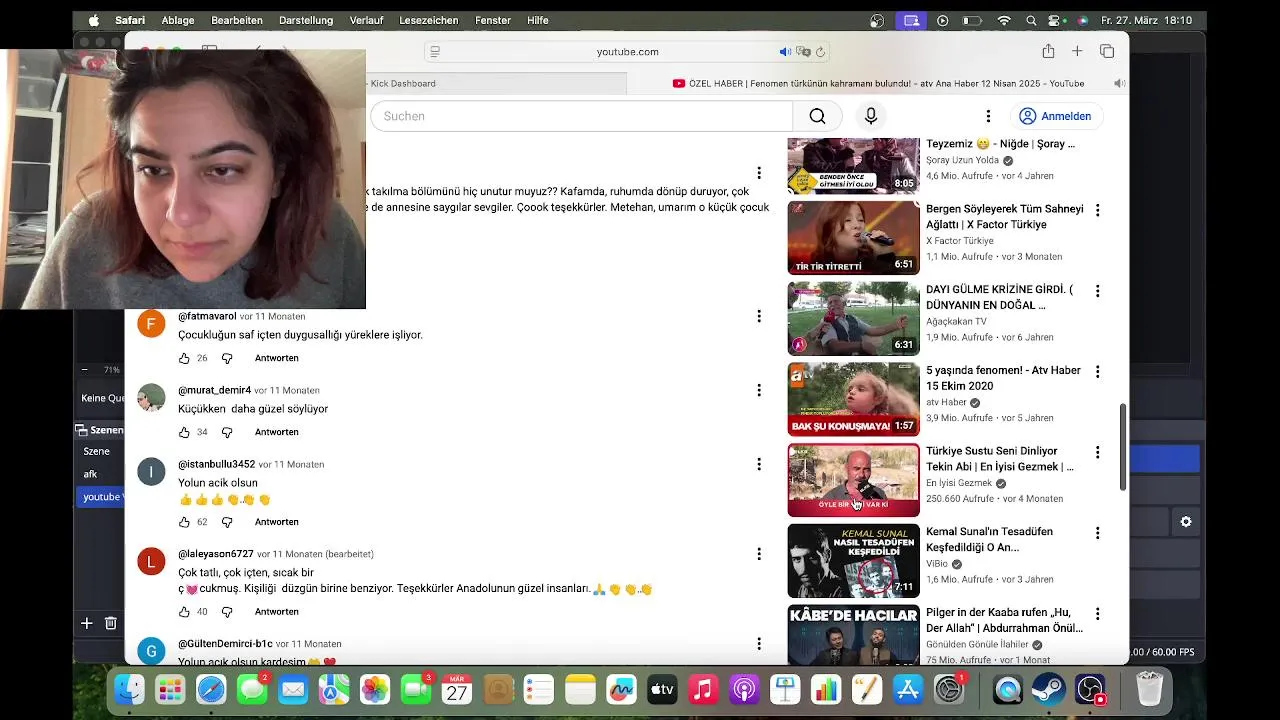The height and width of the screenshot is (720, 1280).
Task: Click the screen mirroring menu bar icon
Action: [911, 20]
